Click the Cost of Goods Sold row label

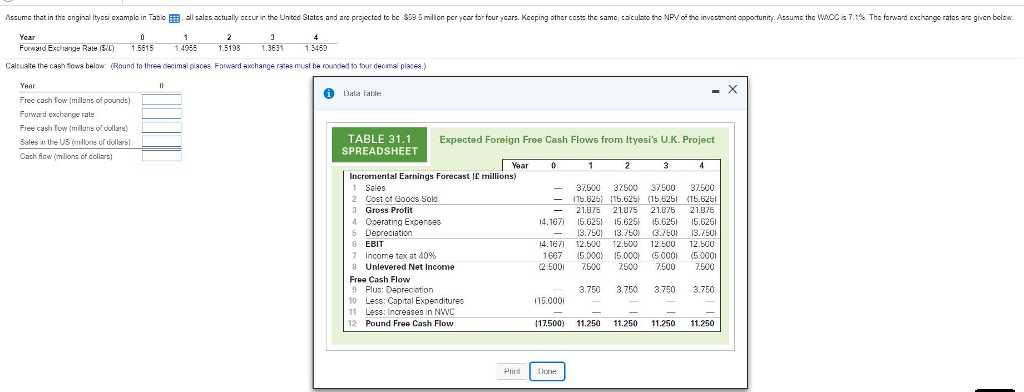(401, 199)
